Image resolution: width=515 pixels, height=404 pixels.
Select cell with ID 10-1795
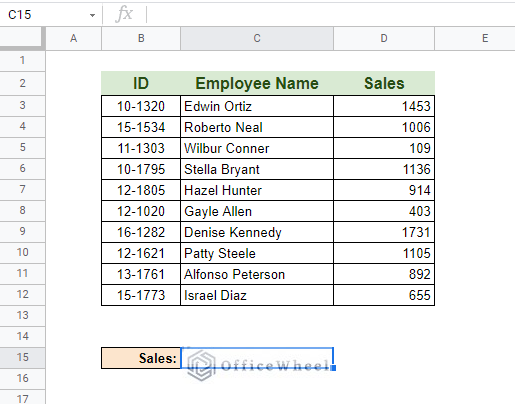pos(141,169)
